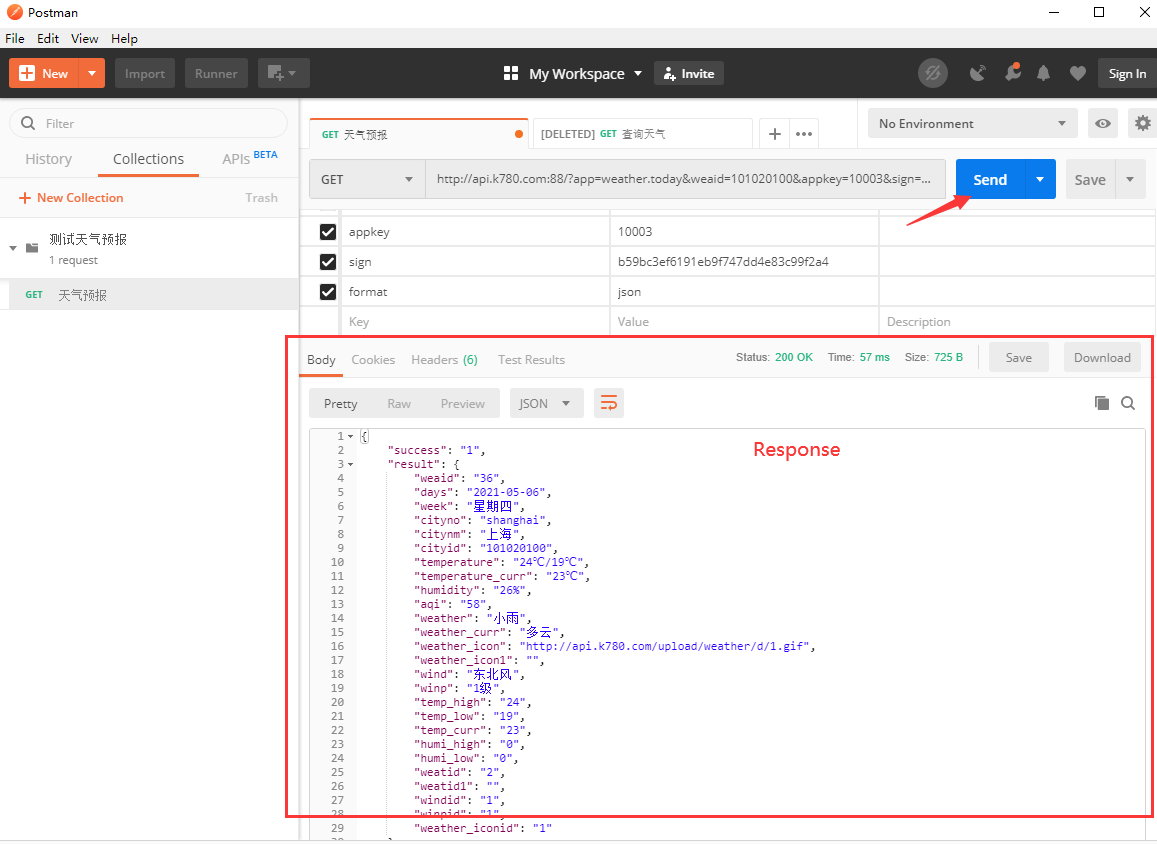The image size is (1157, 844).
Task: Open the File menu
Action: (x=15, y=38)
